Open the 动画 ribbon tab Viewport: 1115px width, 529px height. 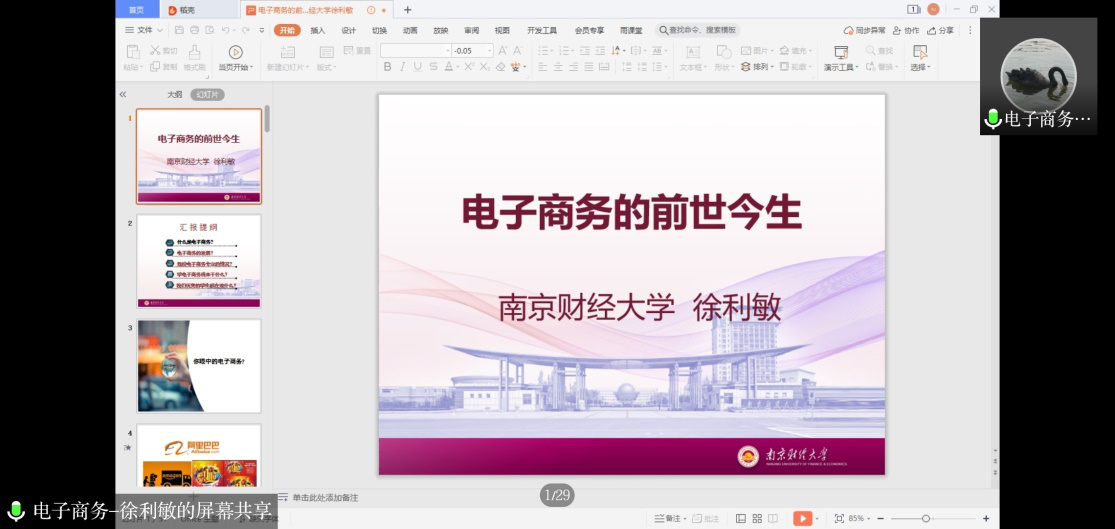tap(410, 30)
